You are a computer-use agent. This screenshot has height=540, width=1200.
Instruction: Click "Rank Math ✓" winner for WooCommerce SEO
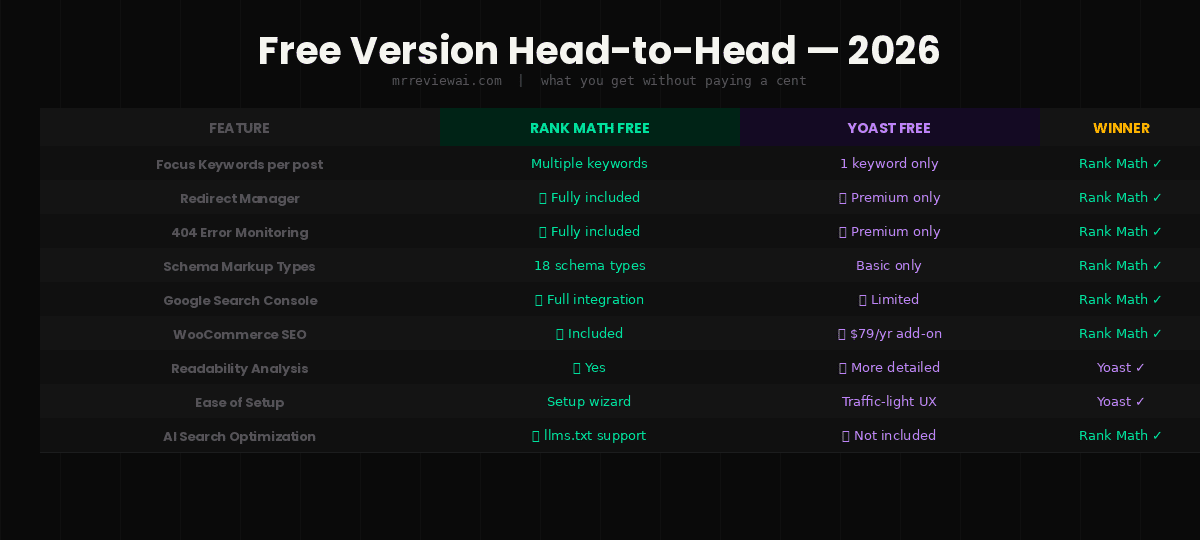pyautogui.click(x=1120, y=333)
